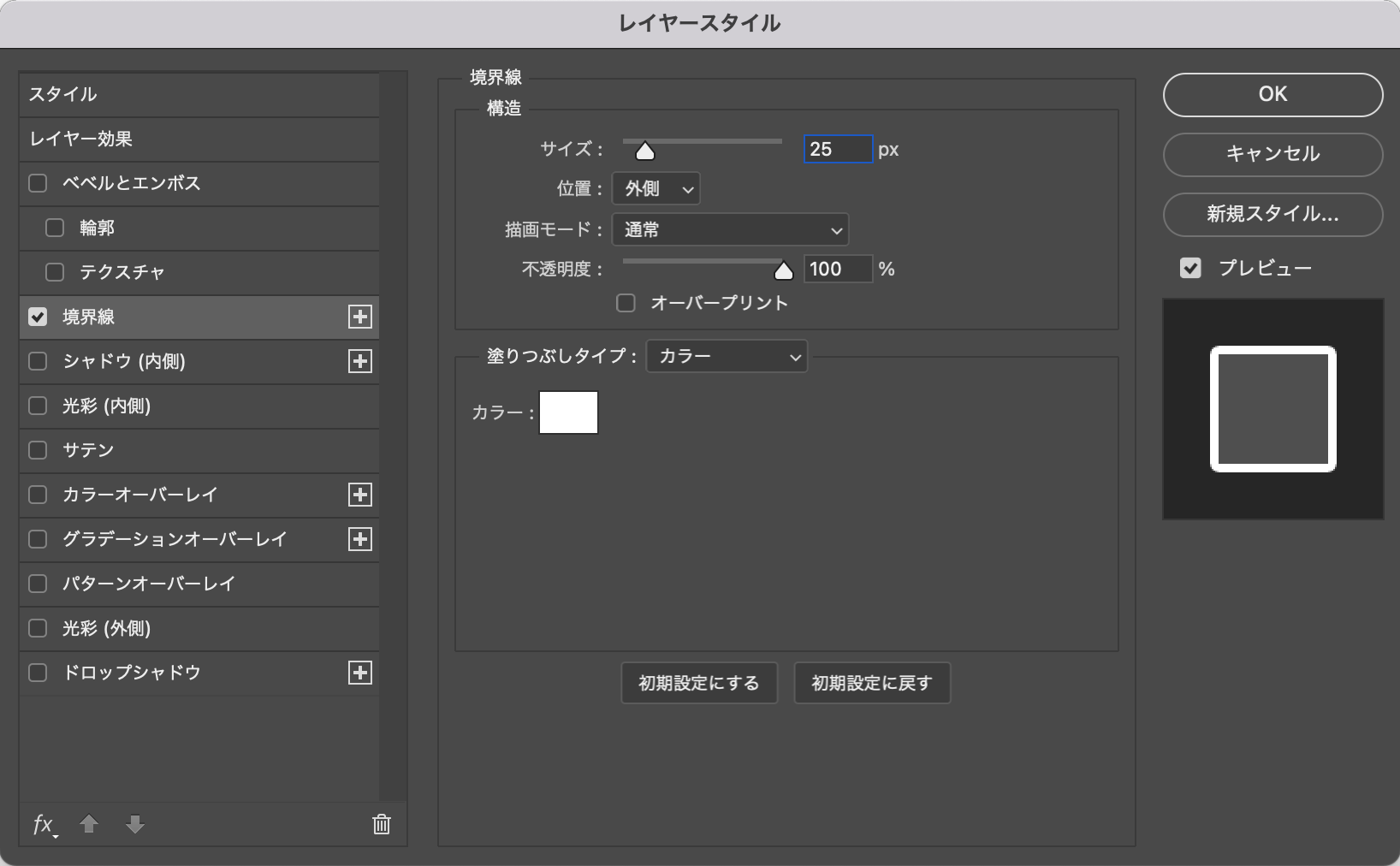Move effect down with the down arrow
This screenshot has height=866, width=1400.
tap(134, 824)
